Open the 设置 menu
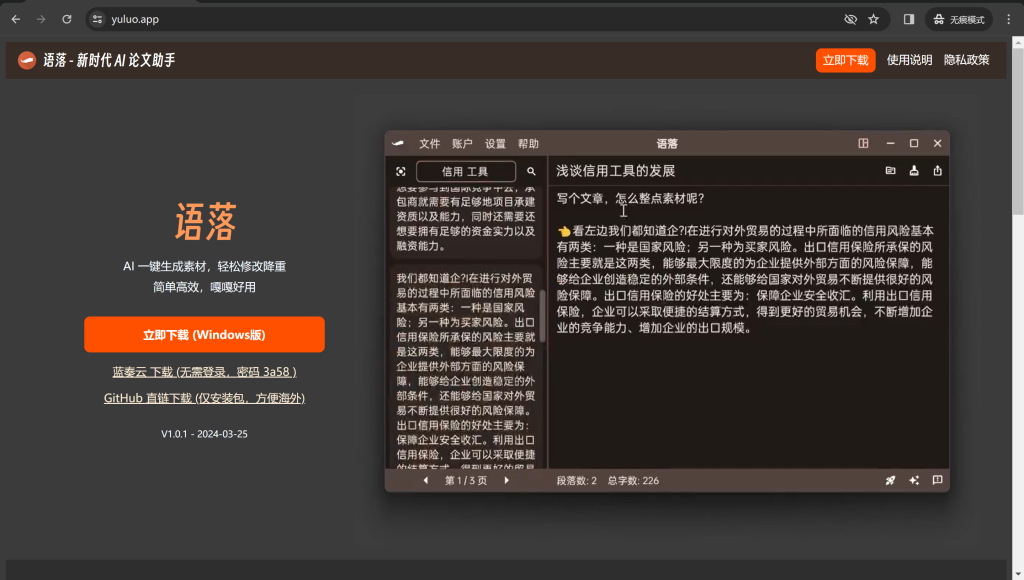The image size is (1024, 580). (x=495, y=144)
